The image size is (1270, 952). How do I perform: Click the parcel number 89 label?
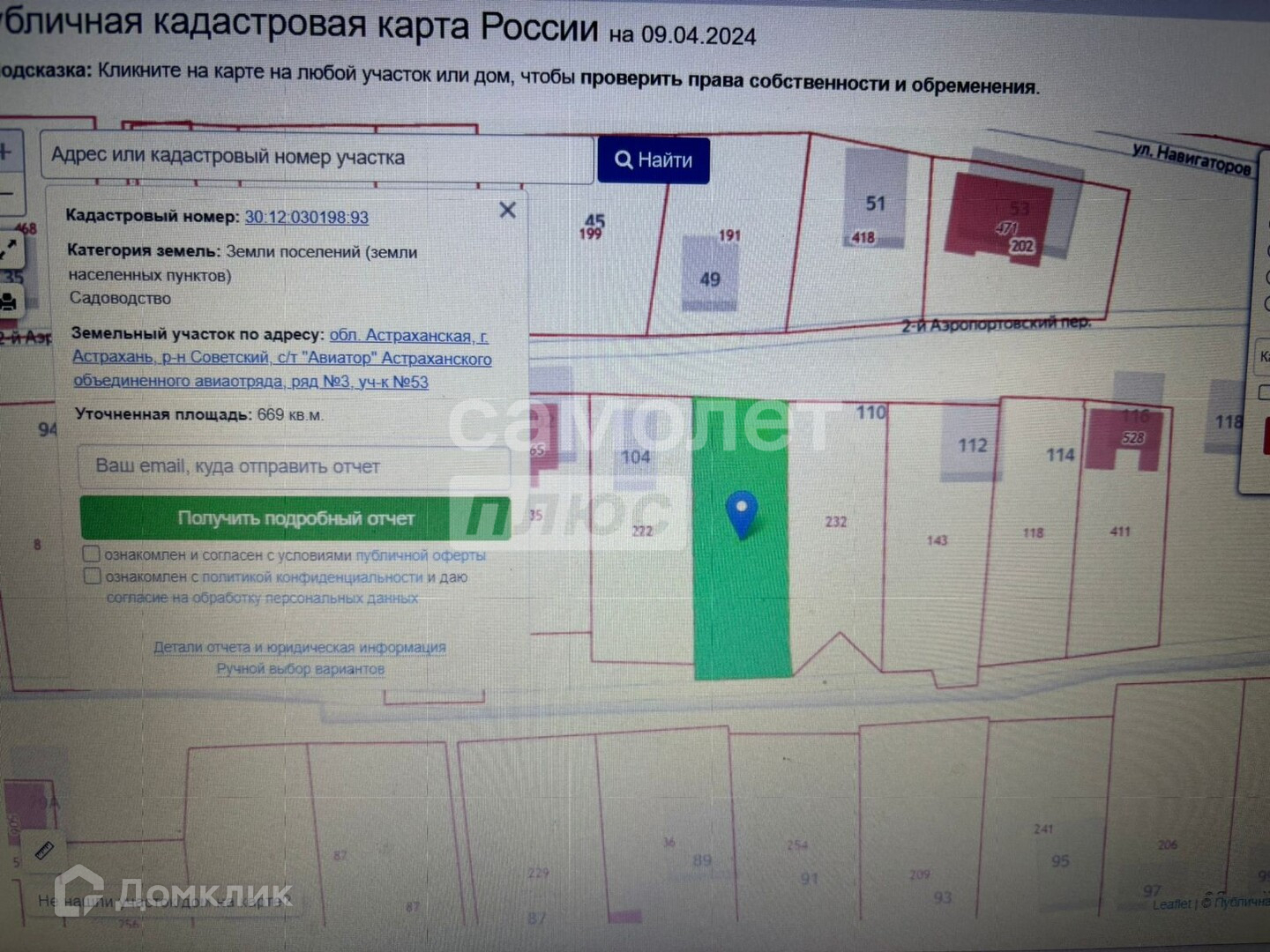pos(702,860)
